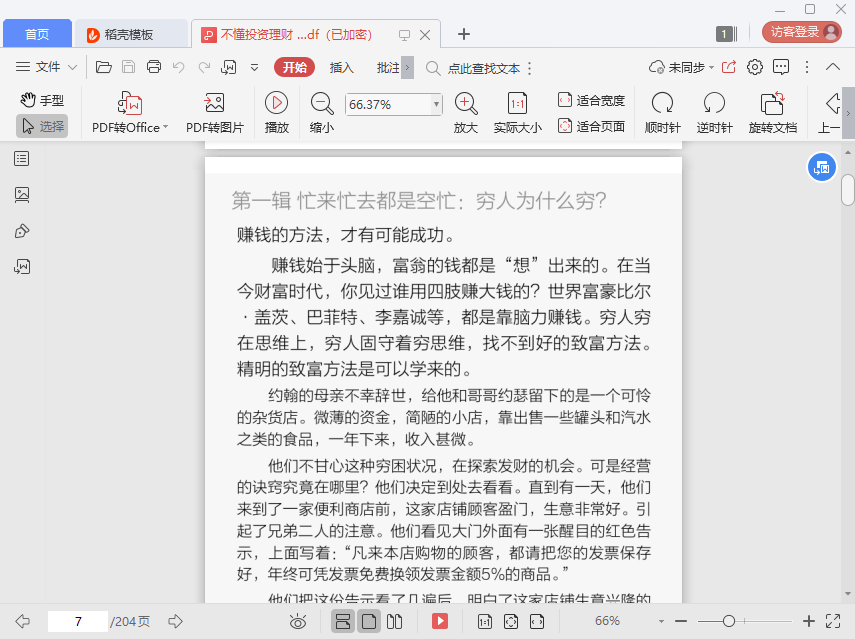
Task: Open the 稻壳模板 tab
Action: 132,34
